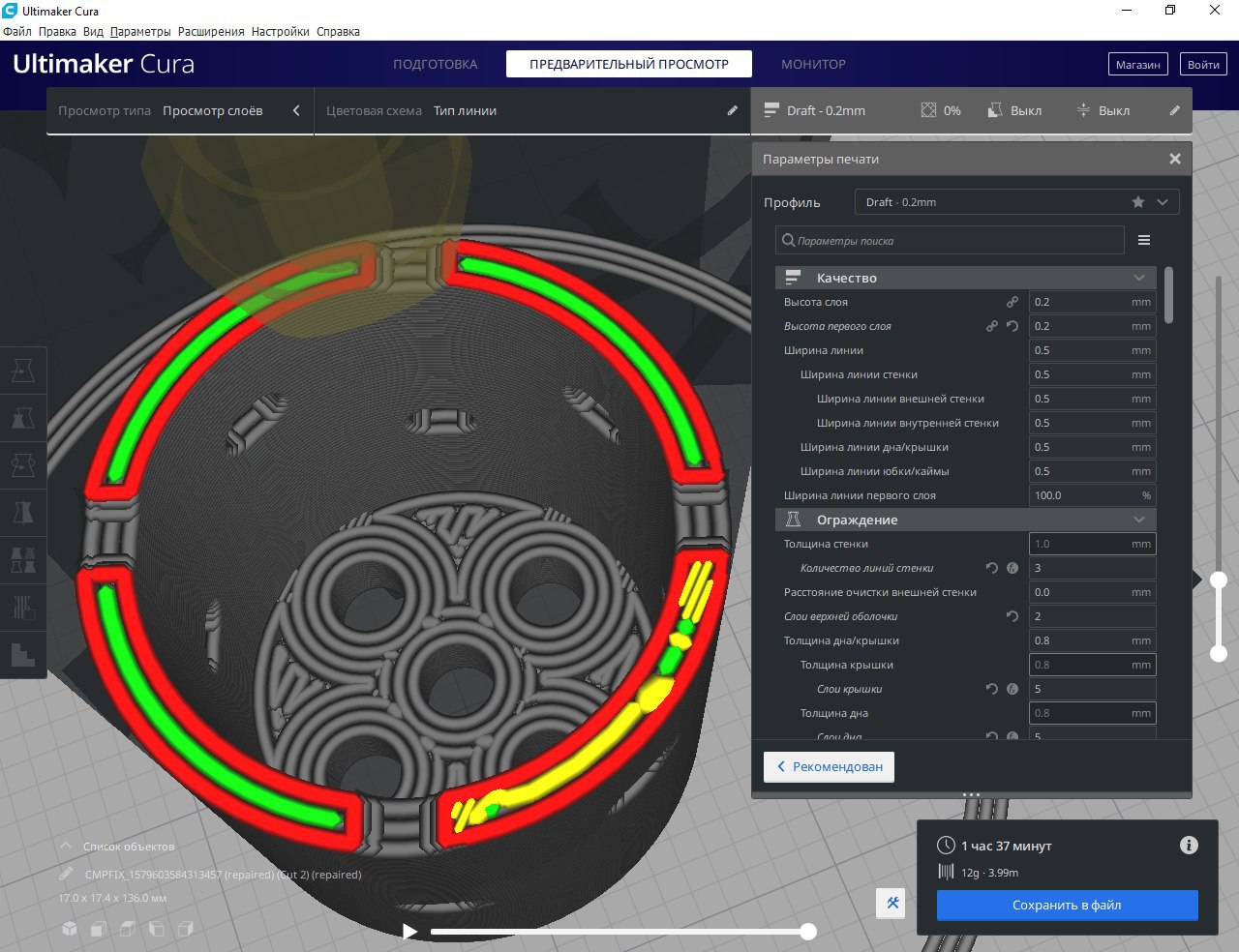Switch to right side view cube icon
The width and height of the screenshot is (1239, 952).
186,929
